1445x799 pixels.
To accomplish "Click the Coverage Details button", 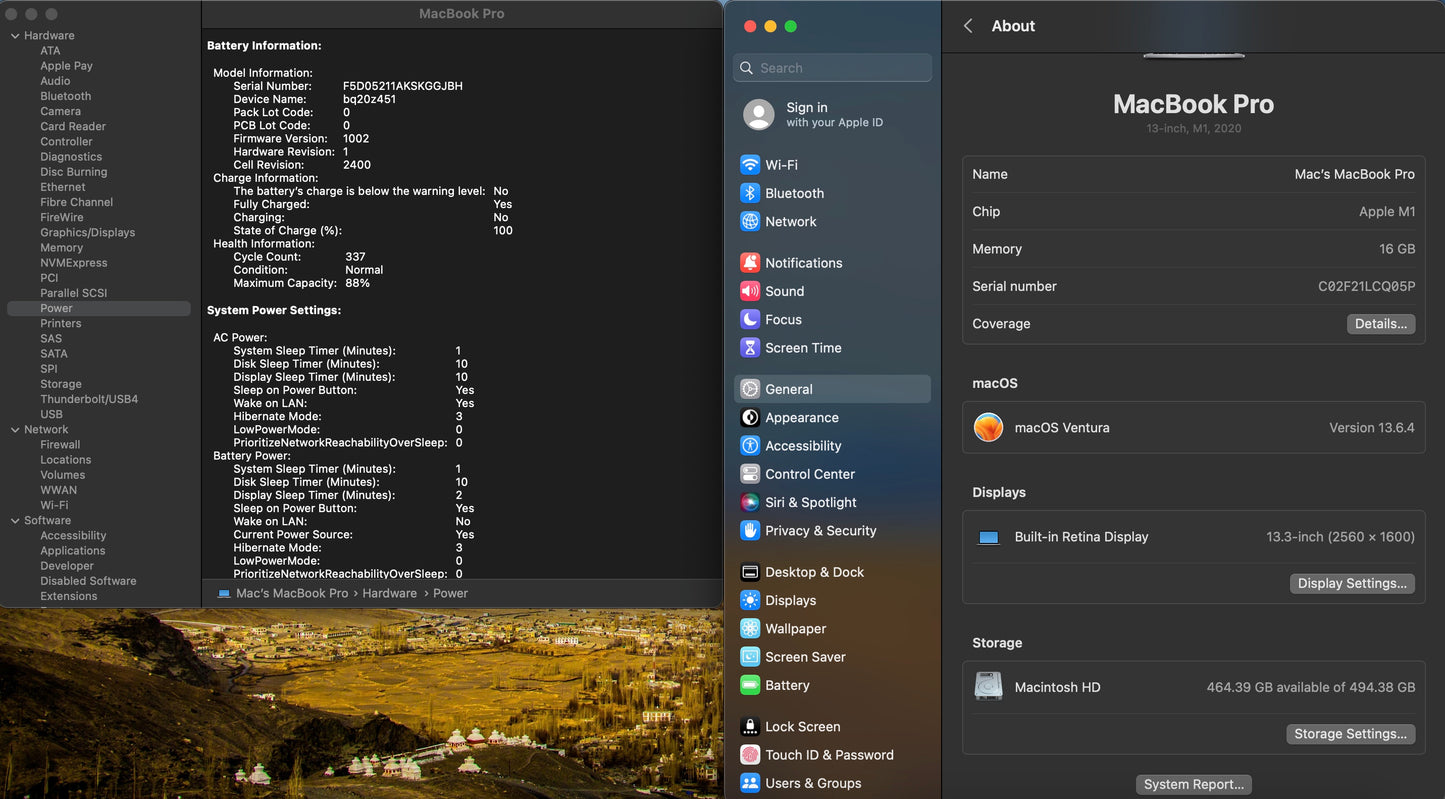I will 1380,324.
